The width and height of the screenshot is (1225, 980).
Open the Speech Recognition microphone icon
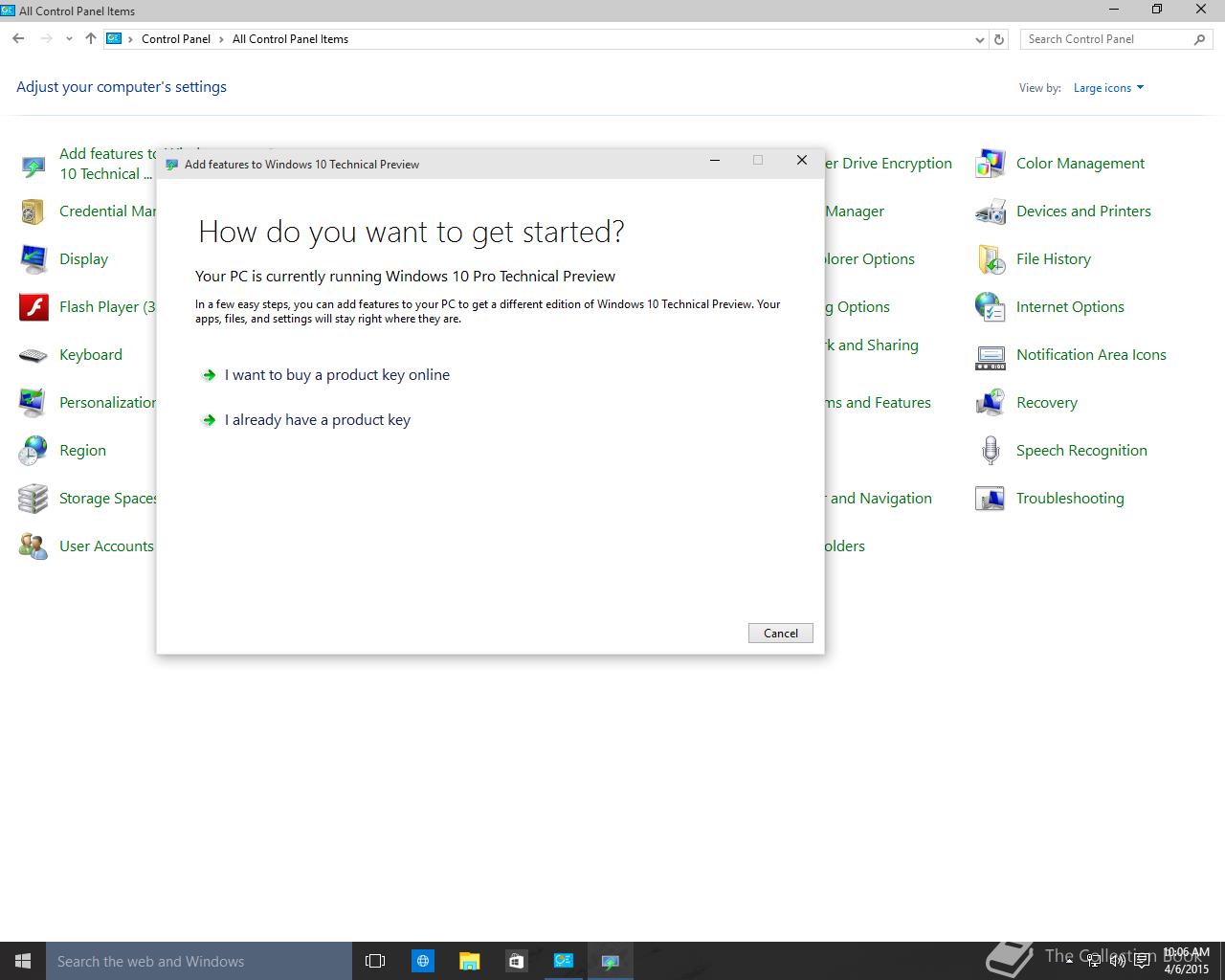point(991,451)
